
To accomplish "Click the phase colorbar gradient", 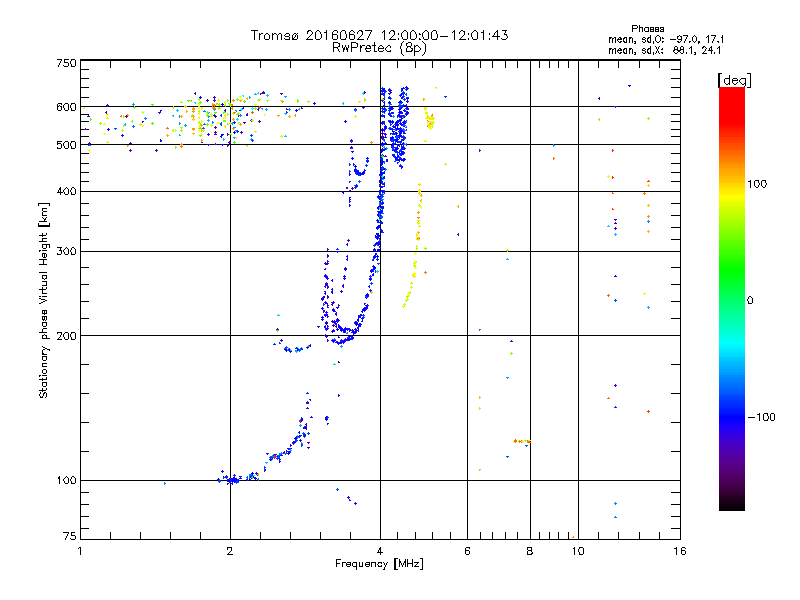I will (x=732, y=299).
